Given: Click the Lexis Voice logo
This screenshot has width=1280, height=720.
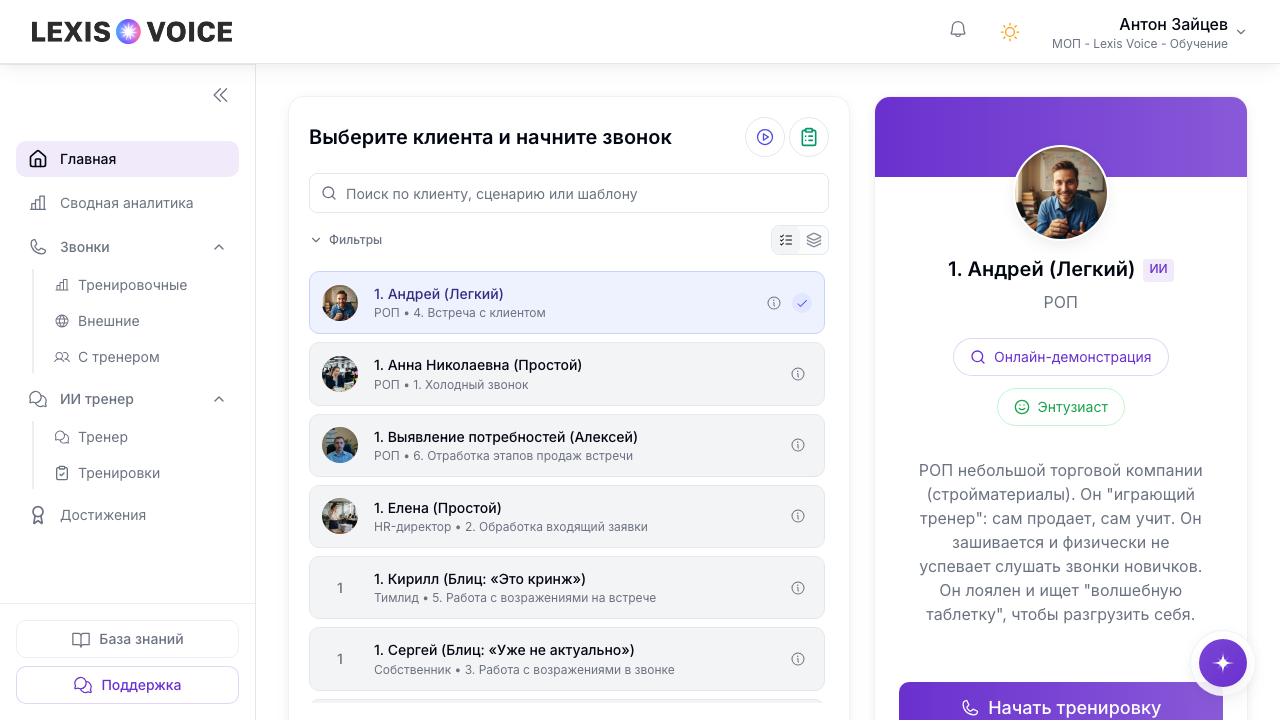Looking at the screenshot, I should (132, 32).
